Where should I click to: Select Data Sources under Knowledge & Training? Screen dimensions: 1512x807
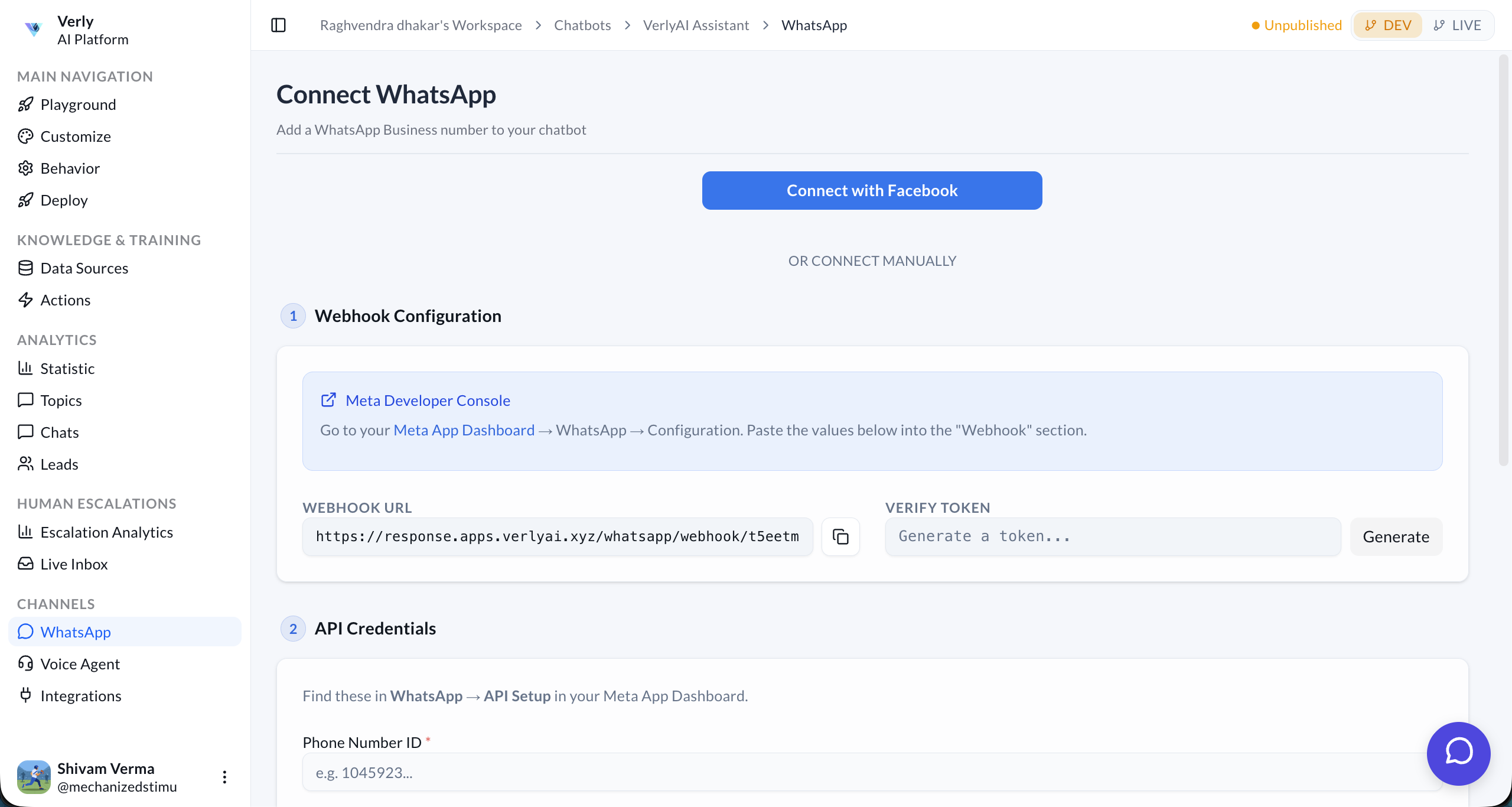[84, 268]
